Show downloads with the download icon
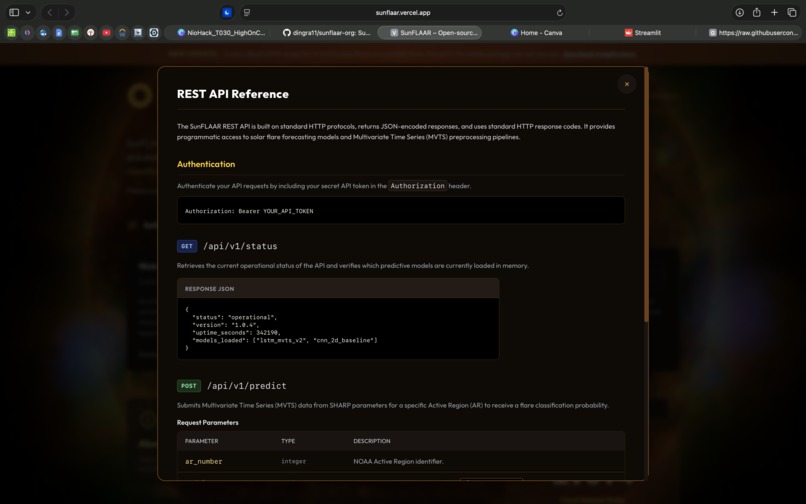Image resolution: width=806 pixels, height=504 pixels. coord(739,12)
